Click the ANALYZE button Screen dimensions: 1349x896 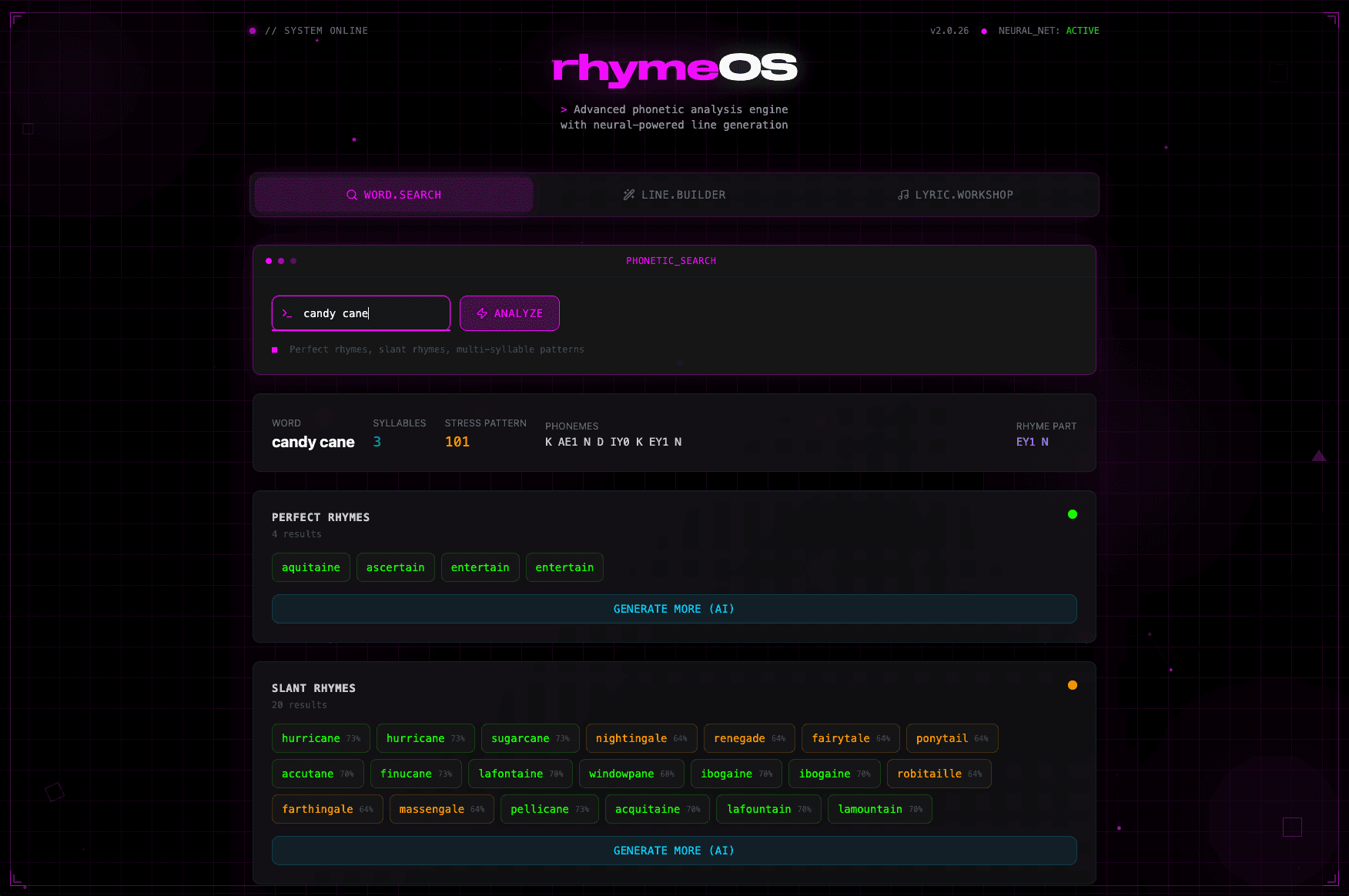510,313
